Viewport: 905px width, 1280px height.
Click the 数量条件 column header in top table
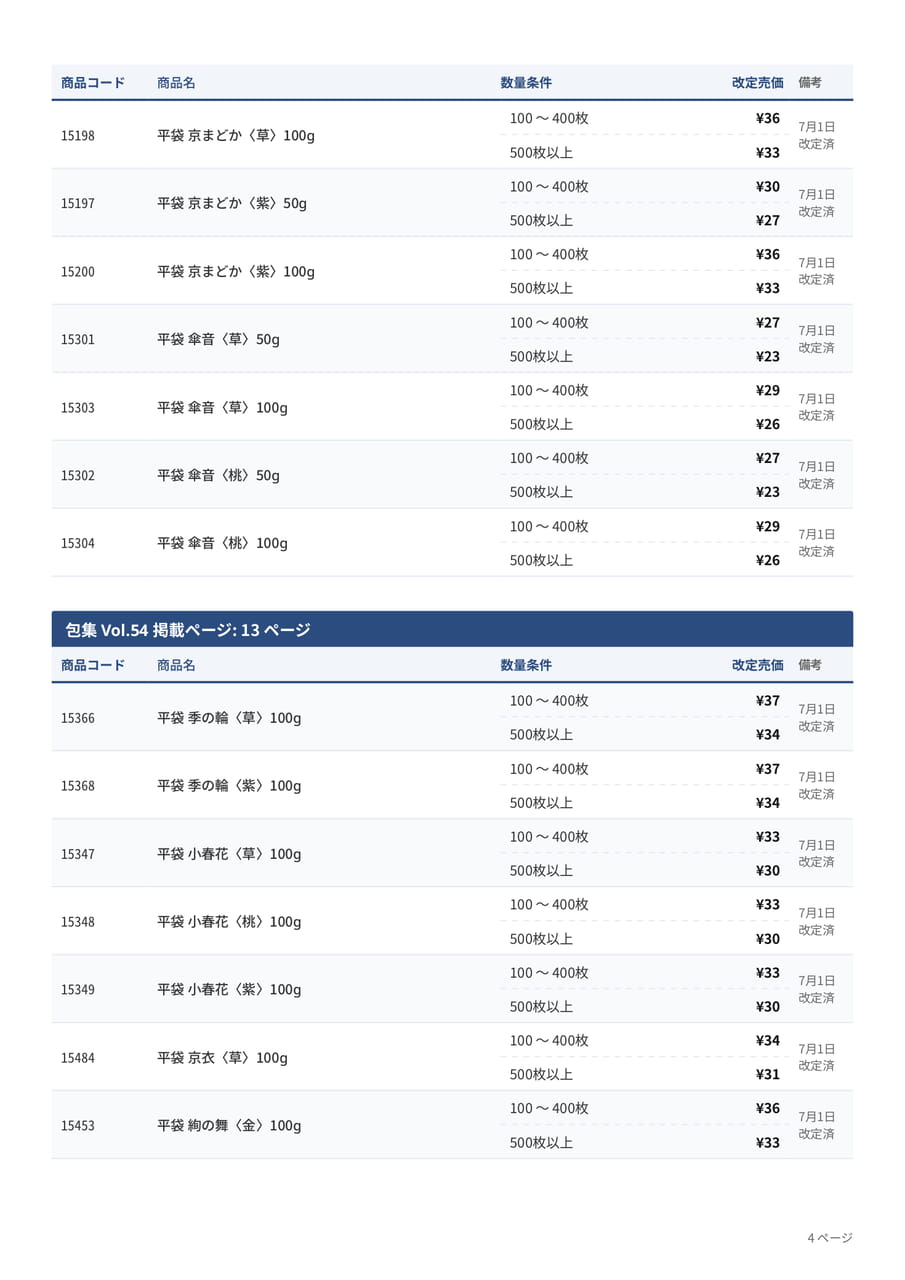526,82
